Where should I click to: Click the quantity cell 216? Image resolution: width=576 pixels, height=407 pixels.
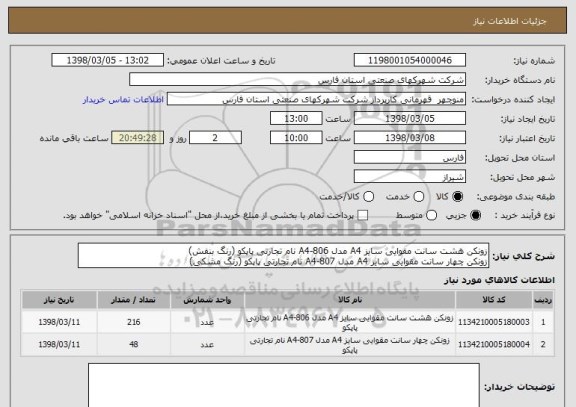(x=133, y=322)
